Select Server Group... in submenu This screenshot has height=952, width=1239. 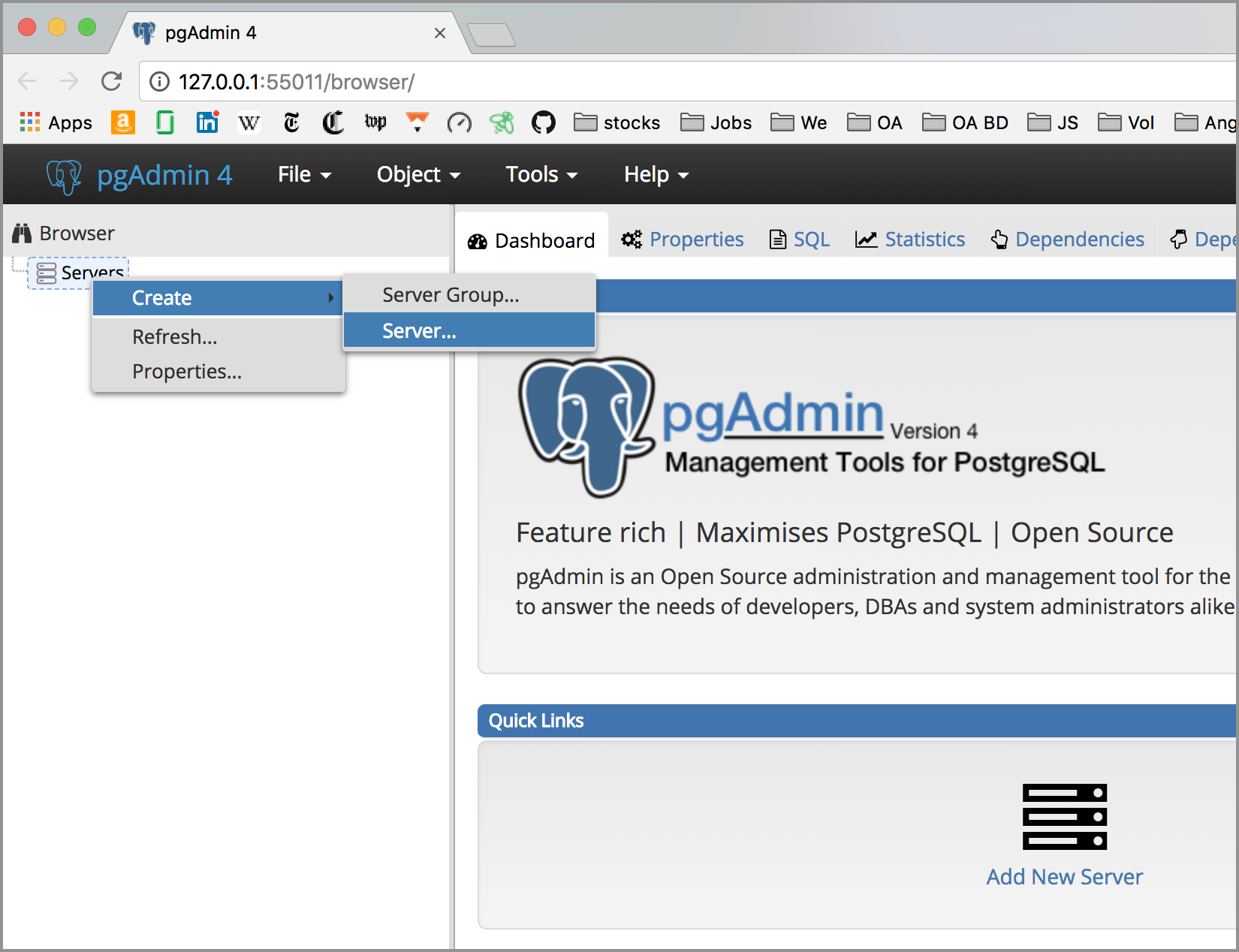[469, 295]
